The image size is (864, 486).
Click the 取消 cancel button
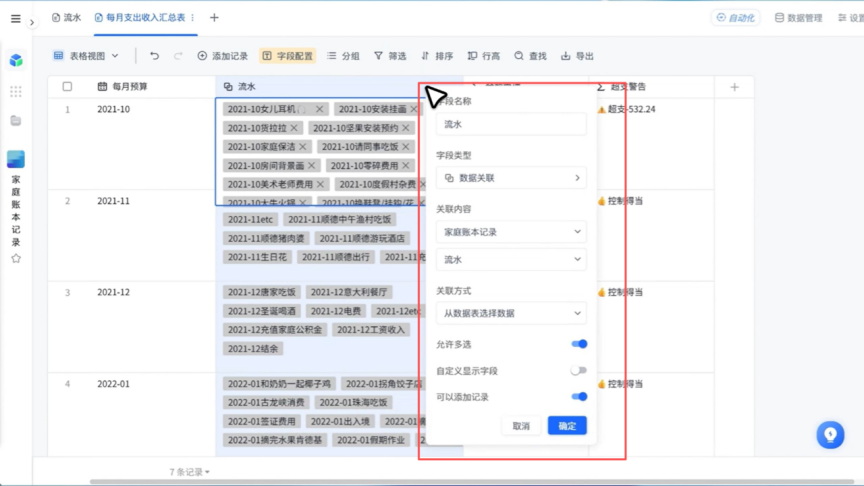(521, 426)
